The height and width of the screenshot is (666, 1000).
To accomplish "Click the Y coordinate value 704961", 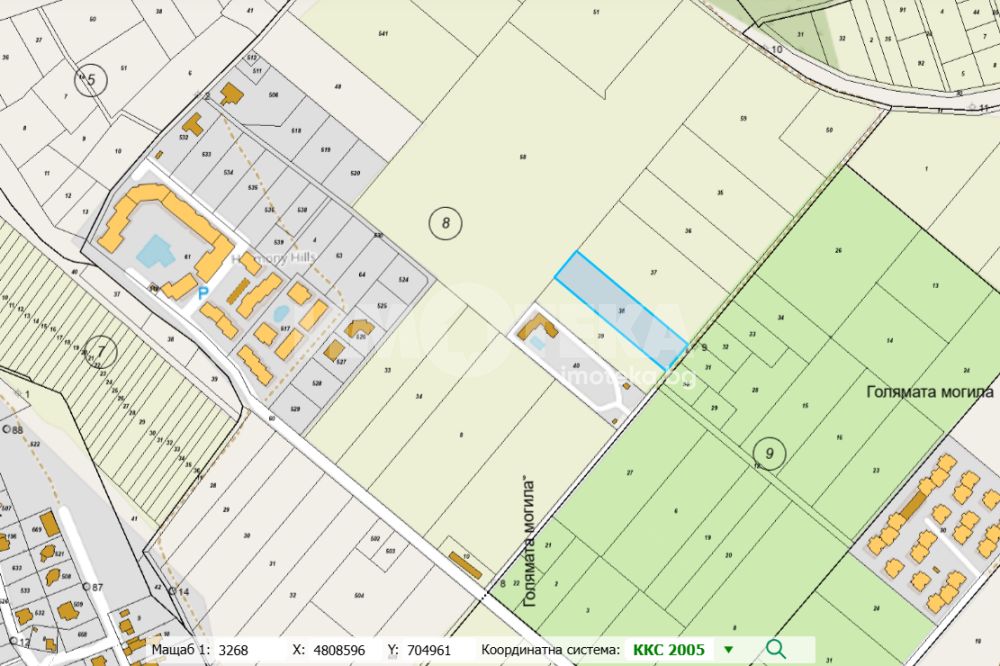I will pyautogui.click(x=427, y=650).
